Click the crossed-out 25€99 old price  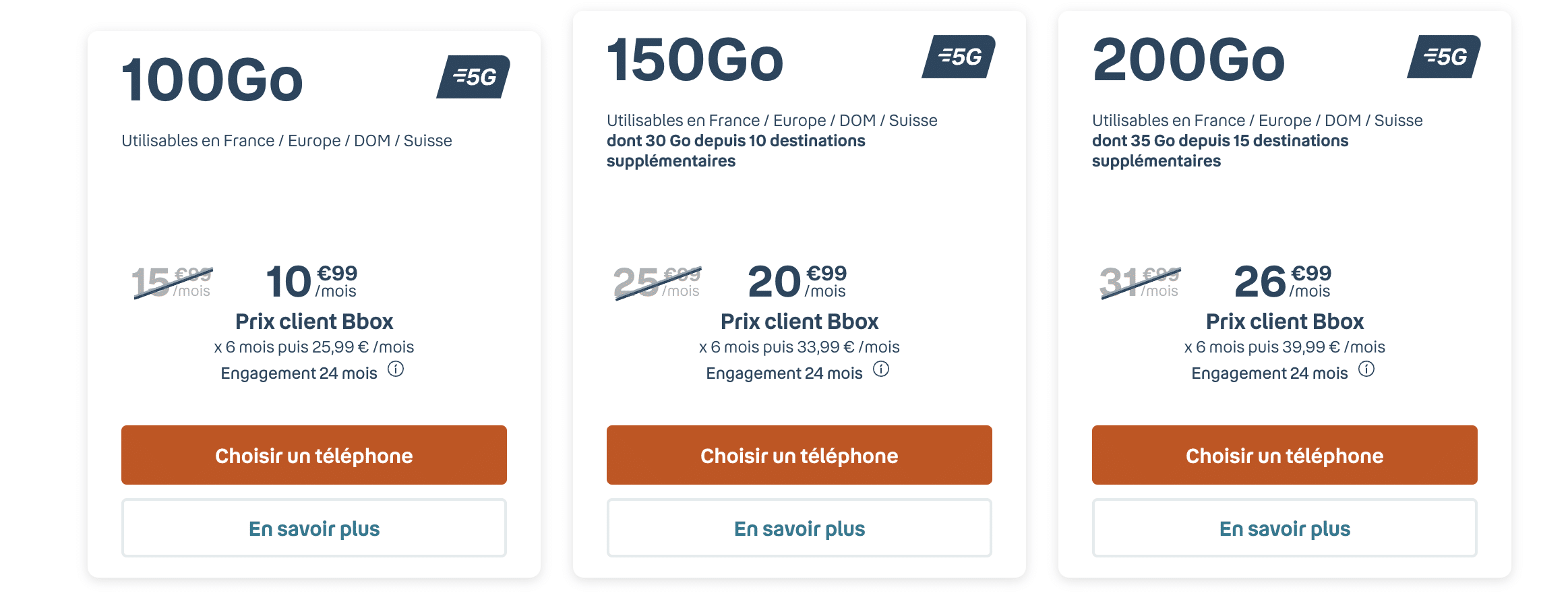pos(657,282)
